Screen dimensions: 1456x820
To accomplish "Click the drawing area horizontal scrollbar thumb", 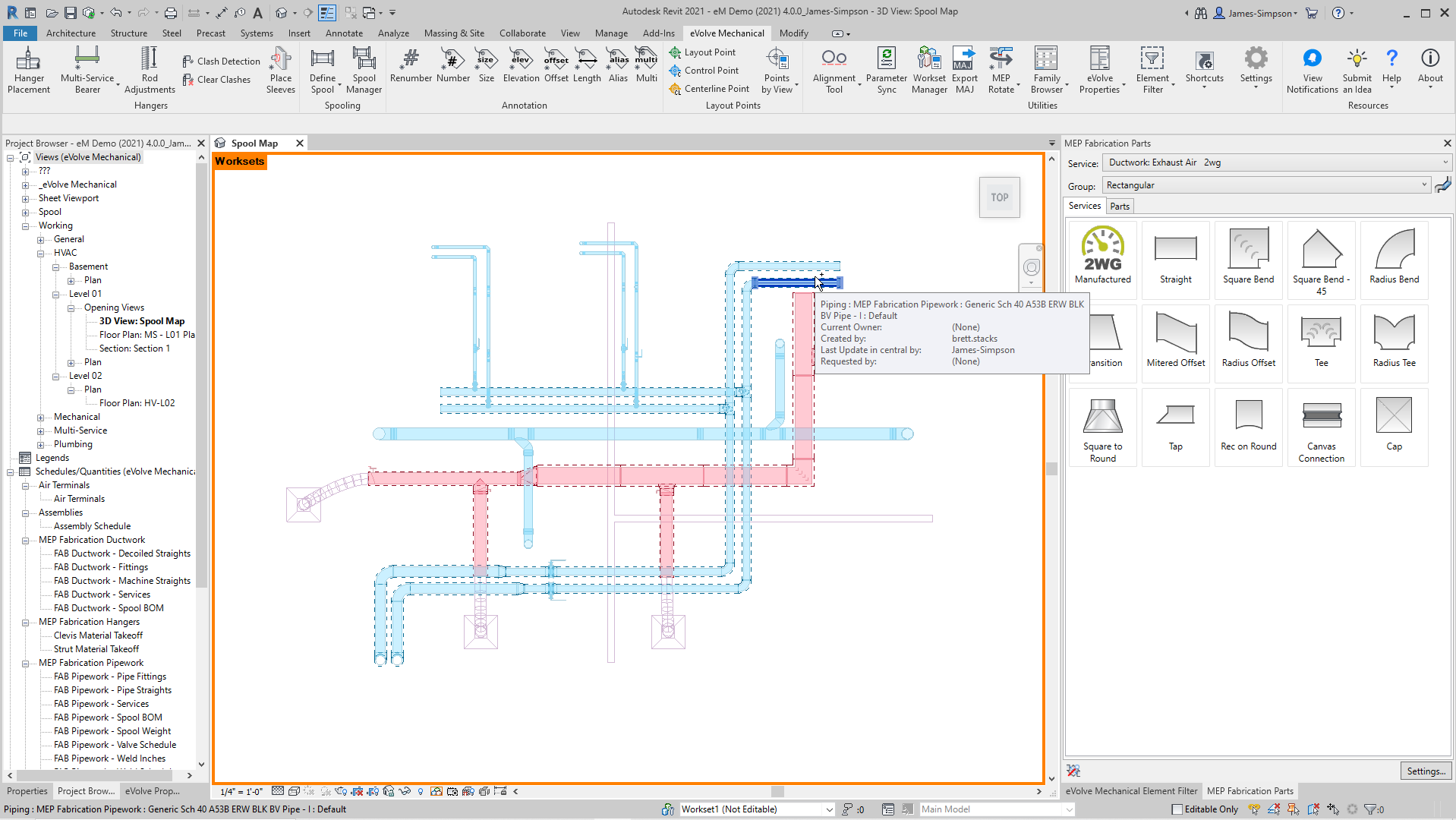I will coord(777,791).
